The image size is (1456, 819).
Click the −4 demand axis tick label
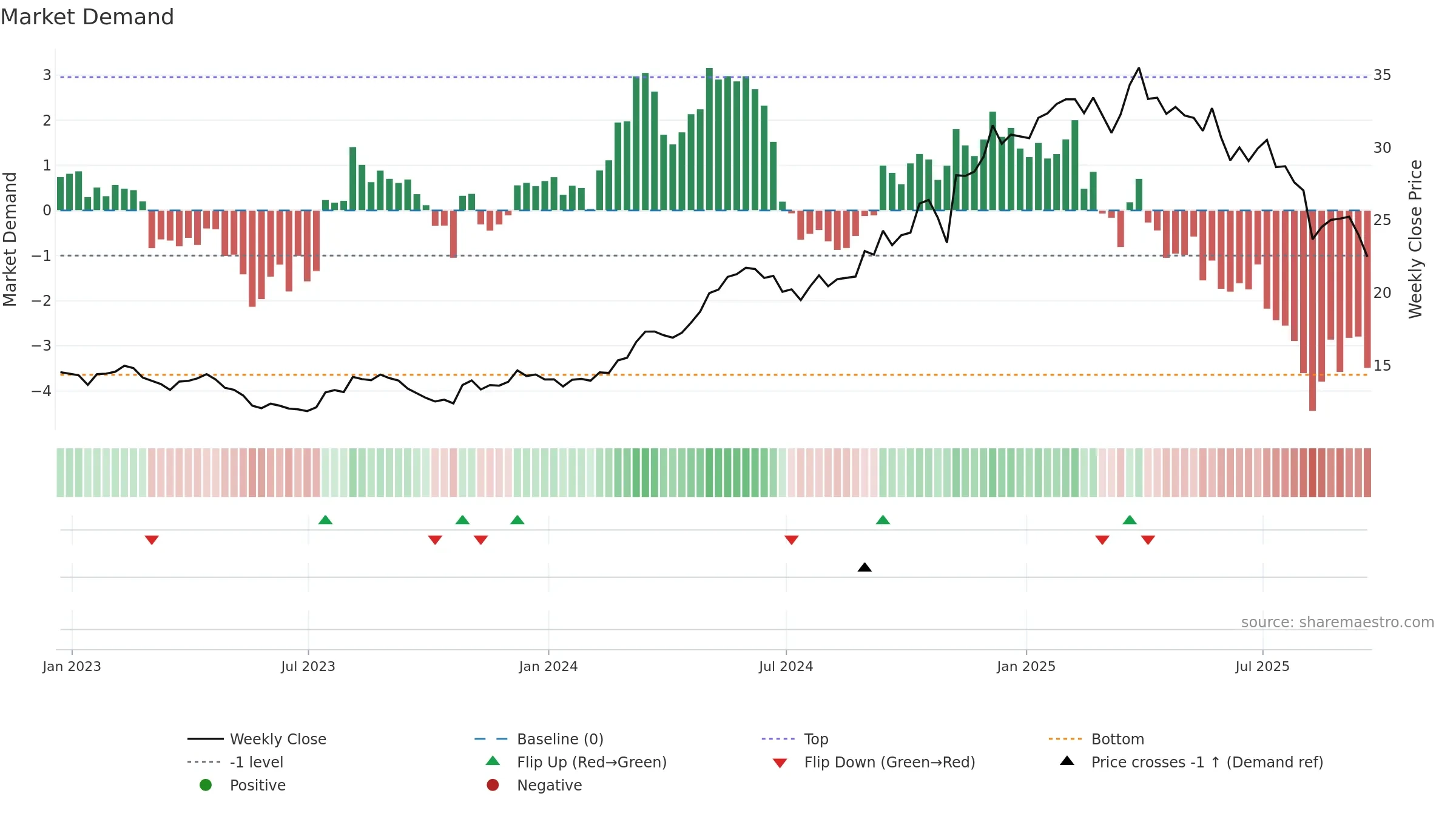(41, 391)
